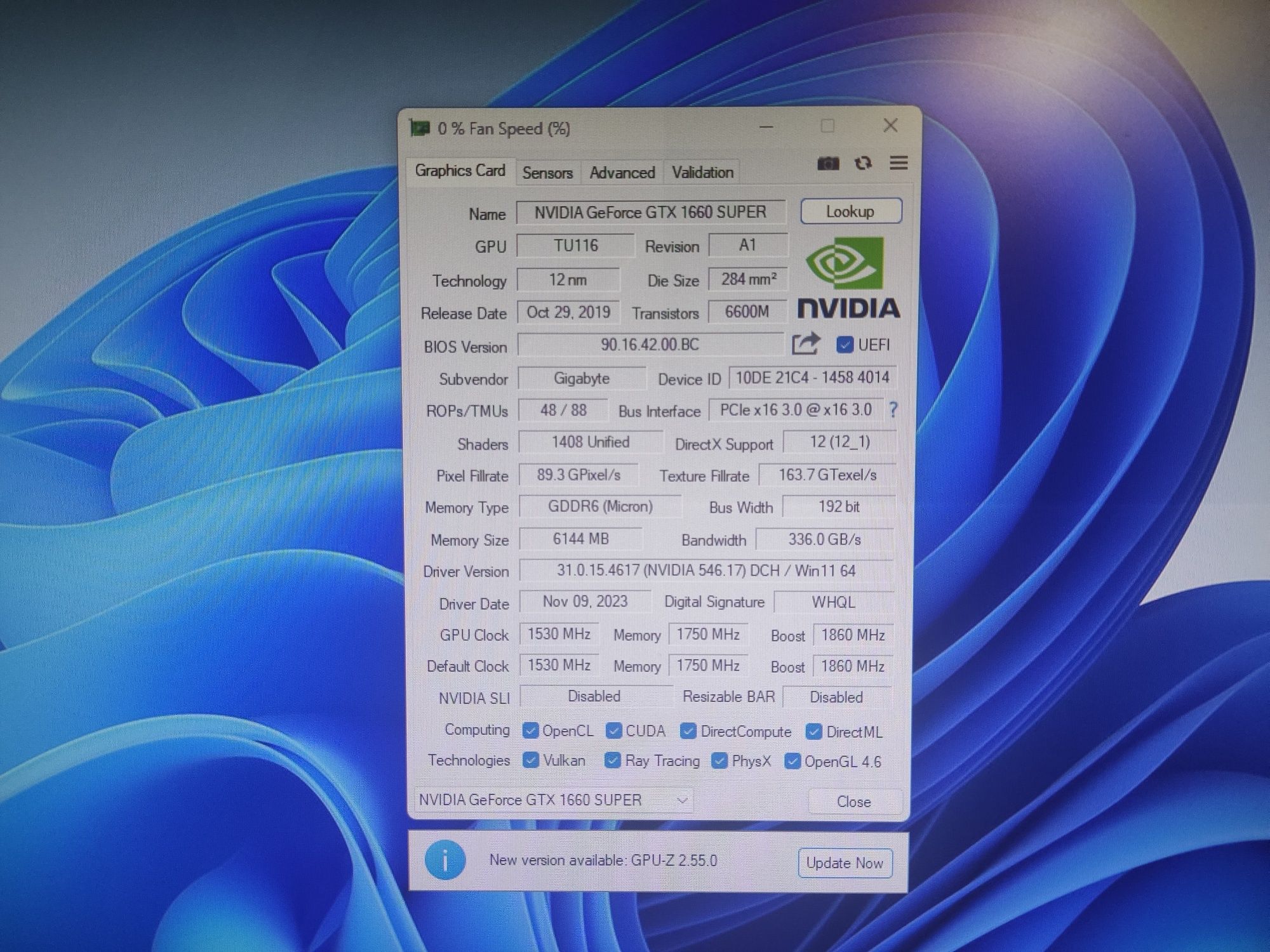Image resolution: width=1270 pixels, height=952 pixels.
Task: Click the GPU Clock value 1530 MHz
Action: 559,633
